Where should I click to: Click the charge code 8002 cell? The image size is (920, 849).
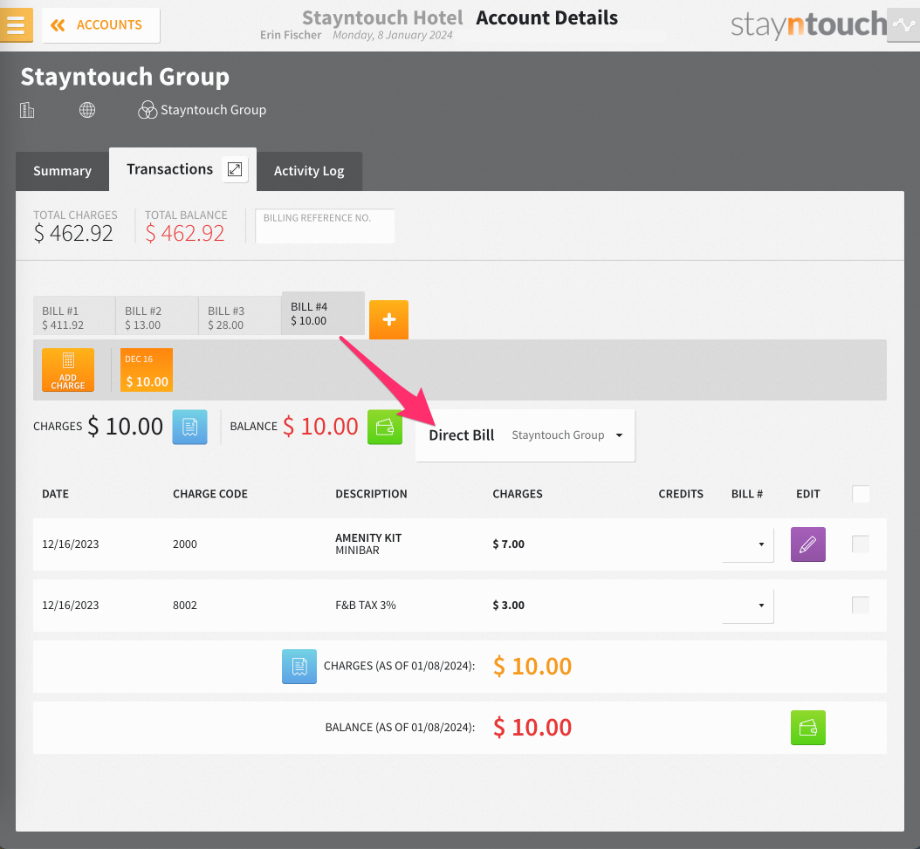click(x=185, y=605)
